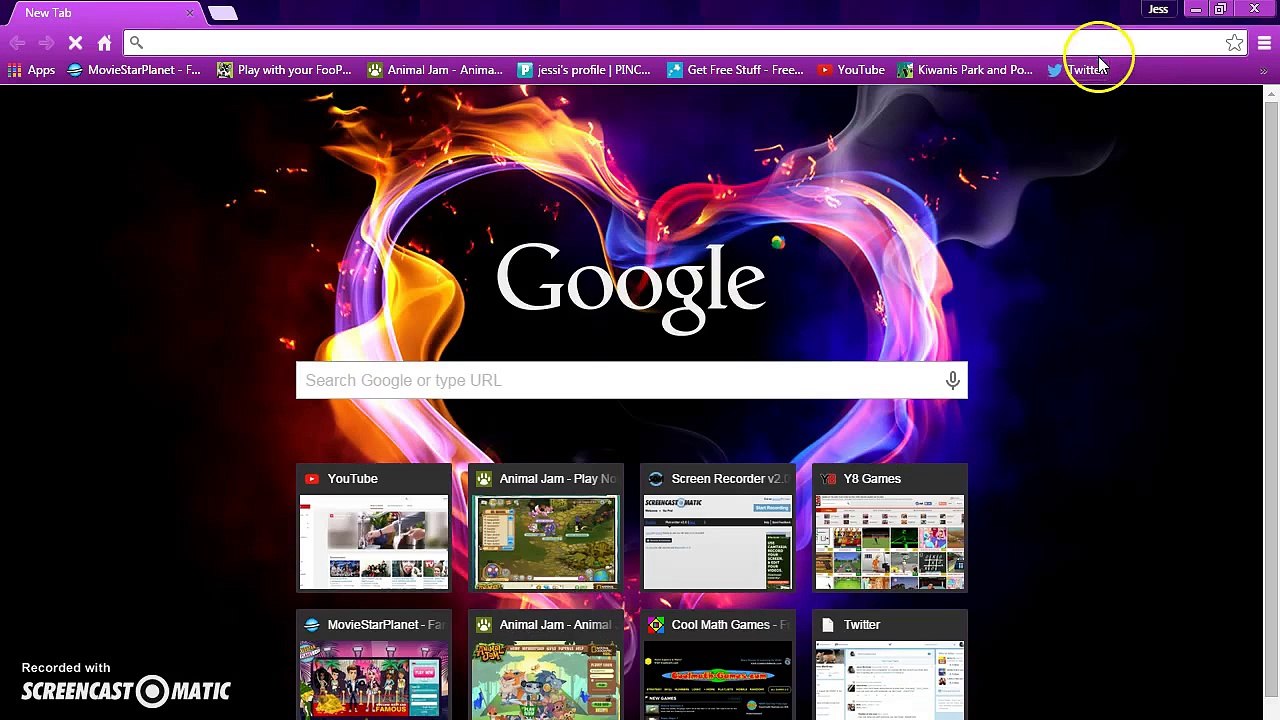Start voice search with the microphone icon
Viewport: 1280px width, 720px height.
coord(952,380)
